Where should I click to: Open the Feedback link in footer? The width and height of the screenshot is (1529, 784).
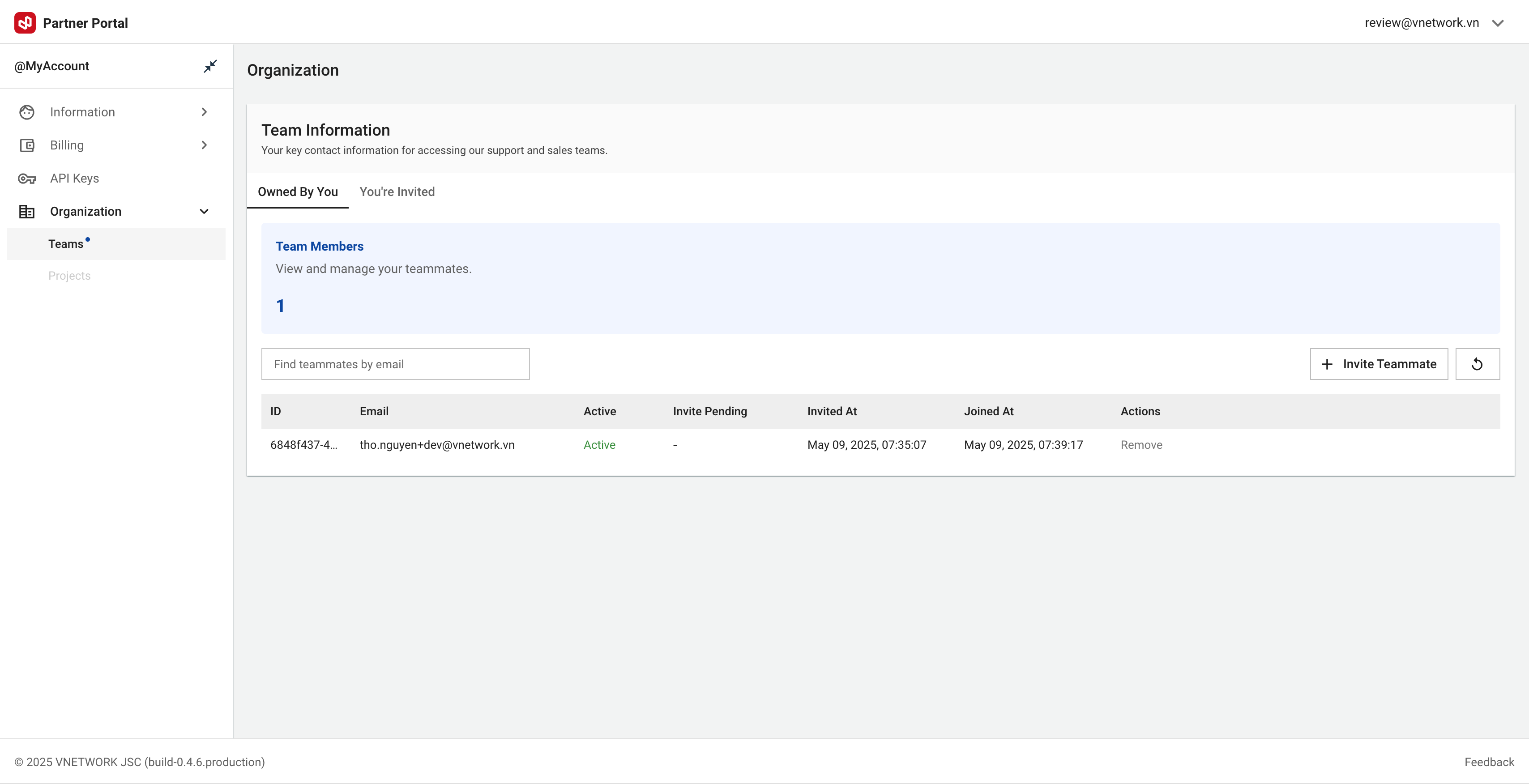(1489, 762)
